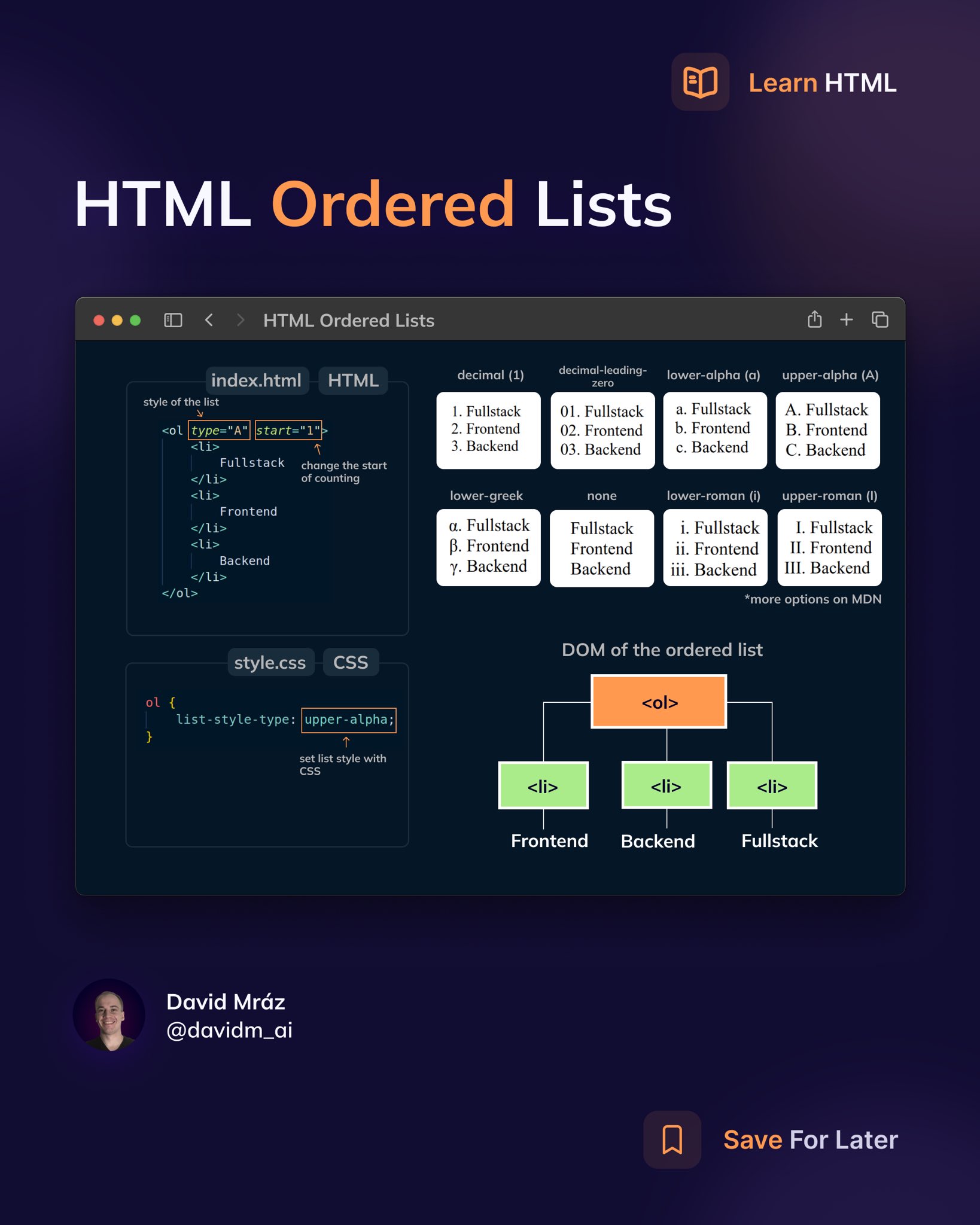Click the green maximize window dot

click(x=135, y=320)
